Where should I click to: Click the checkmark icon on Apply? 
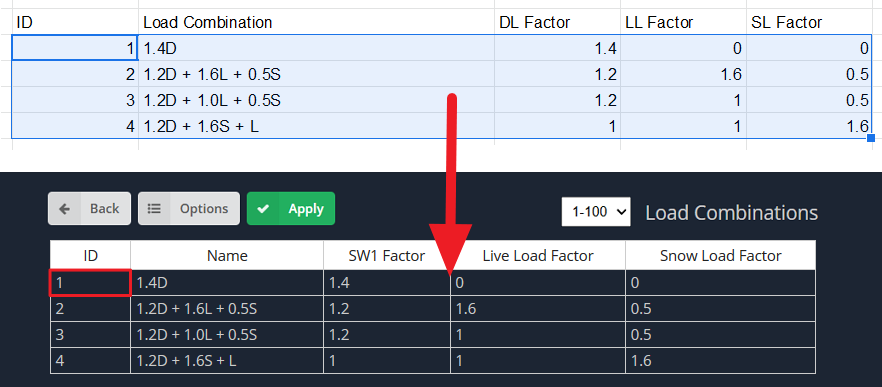(263, 209)
